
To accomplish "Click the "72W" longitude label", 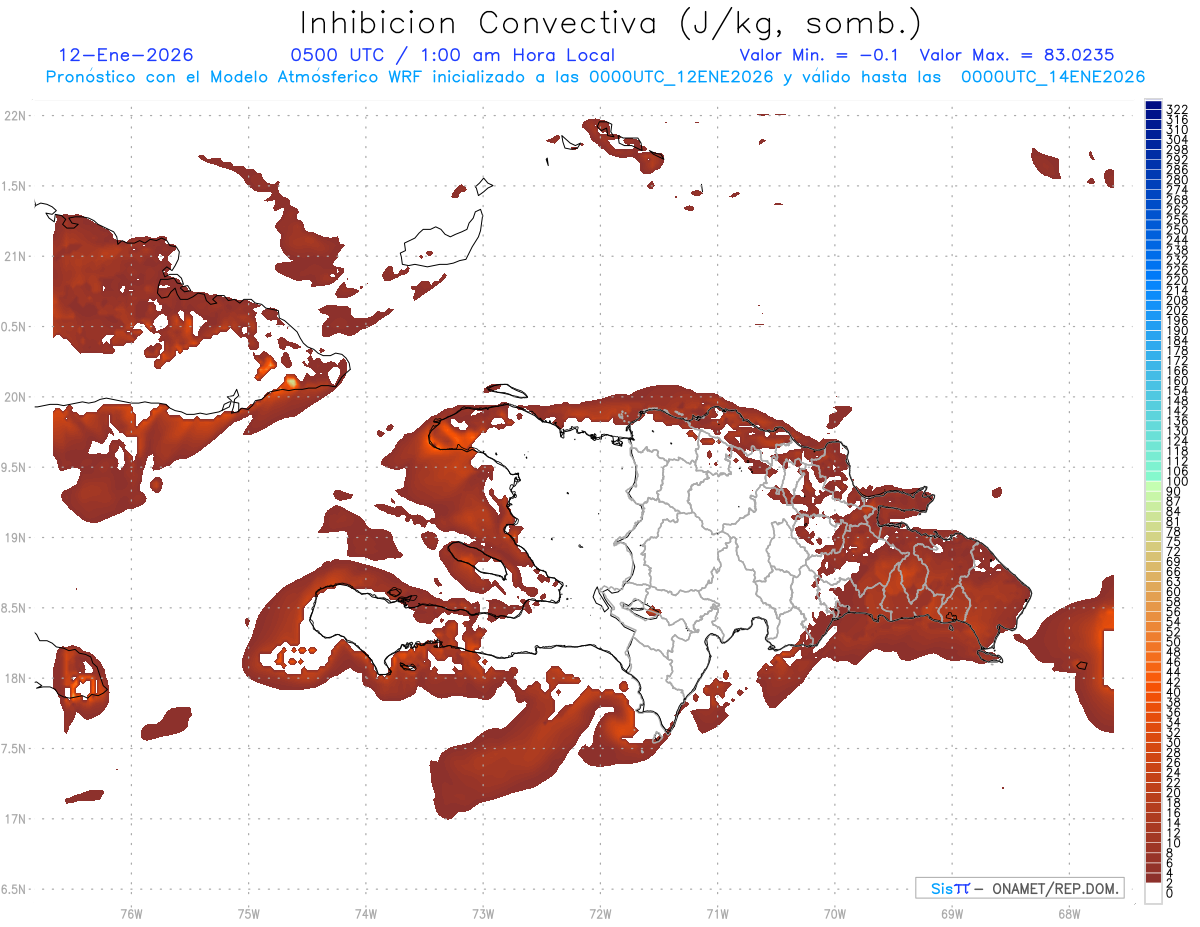I will click(600, 913).
